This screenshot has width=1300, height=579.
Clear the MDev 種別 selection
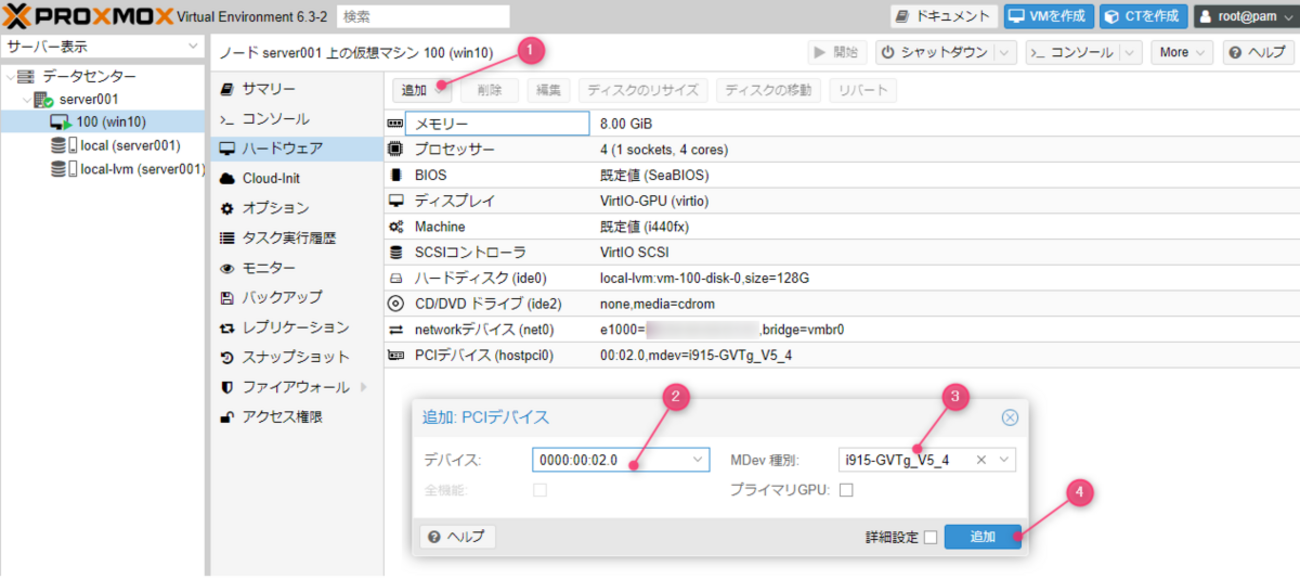point(981,460)
